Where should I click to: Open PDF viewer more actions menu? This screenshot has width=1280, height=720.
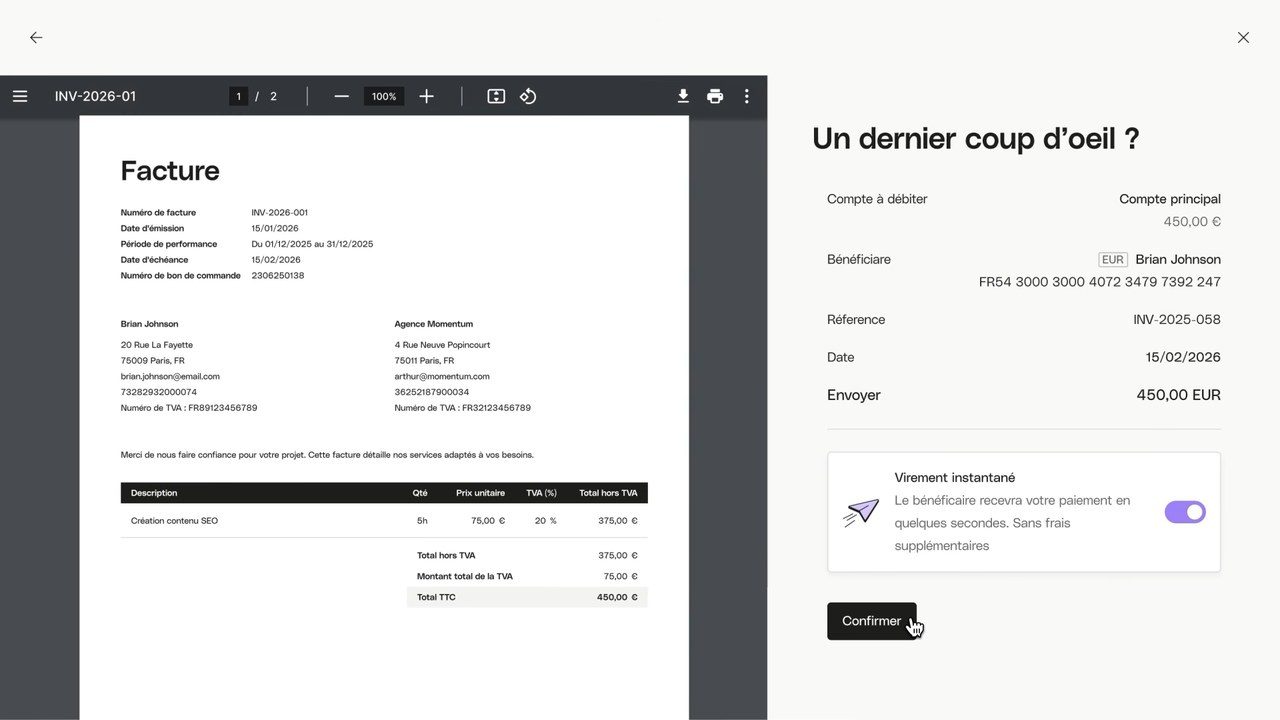[746, 96]
